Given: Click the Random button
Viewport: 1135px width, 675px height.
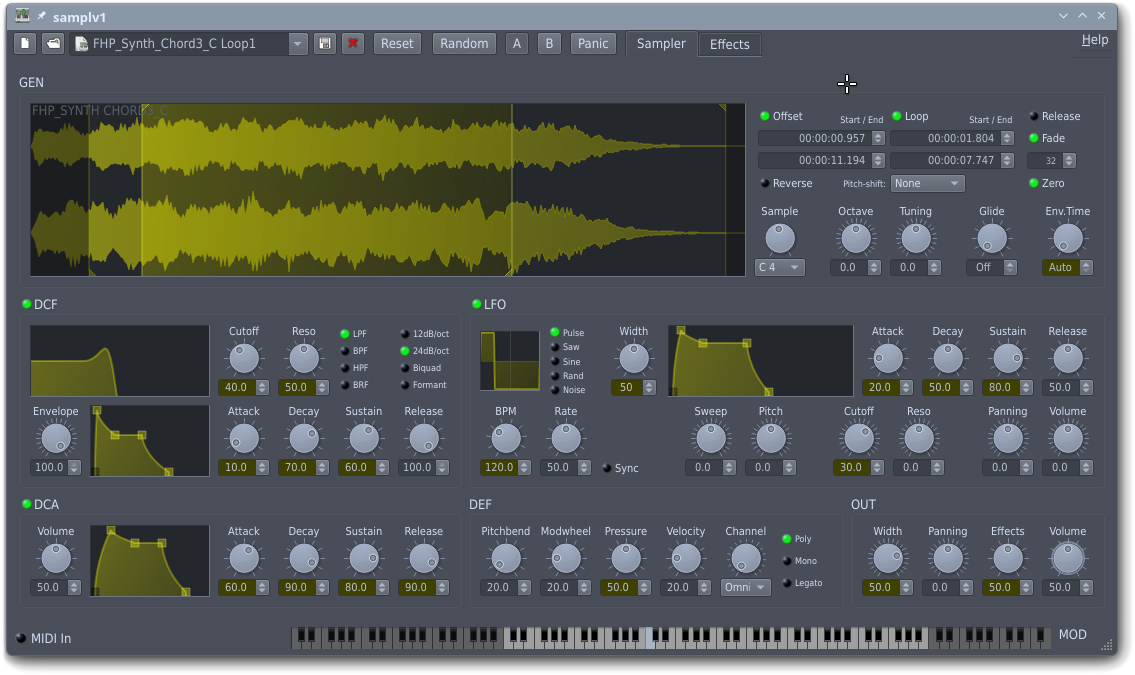Looking at the screenshot, I should [x=464, y=43].
